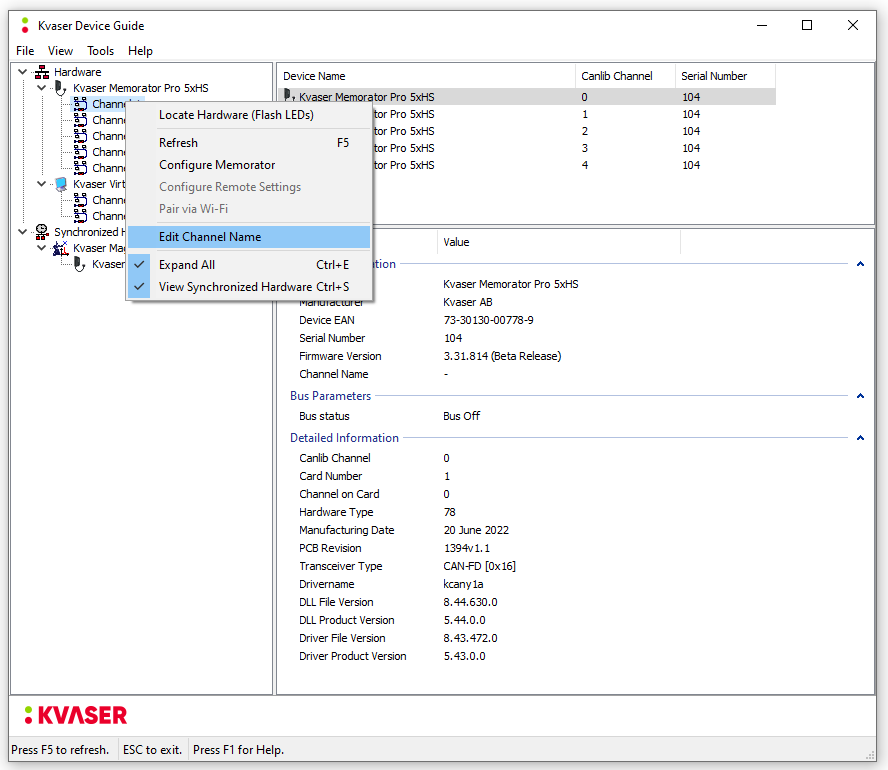Viewport: 888px width, 770px height.
Task: Select Refresh from the context menu
Action: coord(249,143)
